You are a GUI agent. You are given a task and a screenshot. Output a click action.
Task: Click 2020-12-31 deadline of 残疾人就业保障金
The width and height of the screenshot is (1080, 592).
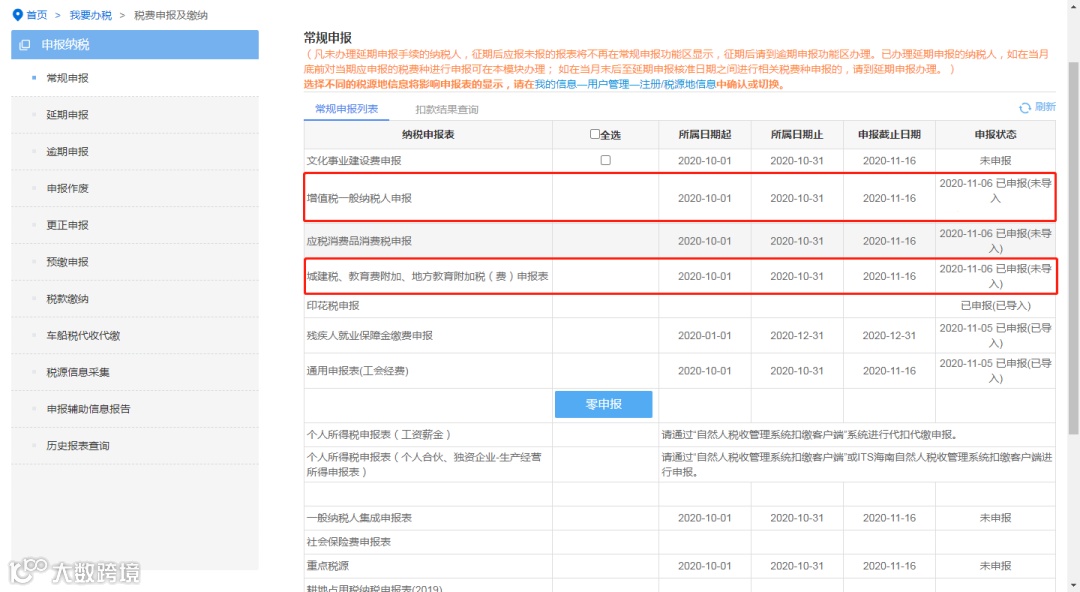[889, 336]
